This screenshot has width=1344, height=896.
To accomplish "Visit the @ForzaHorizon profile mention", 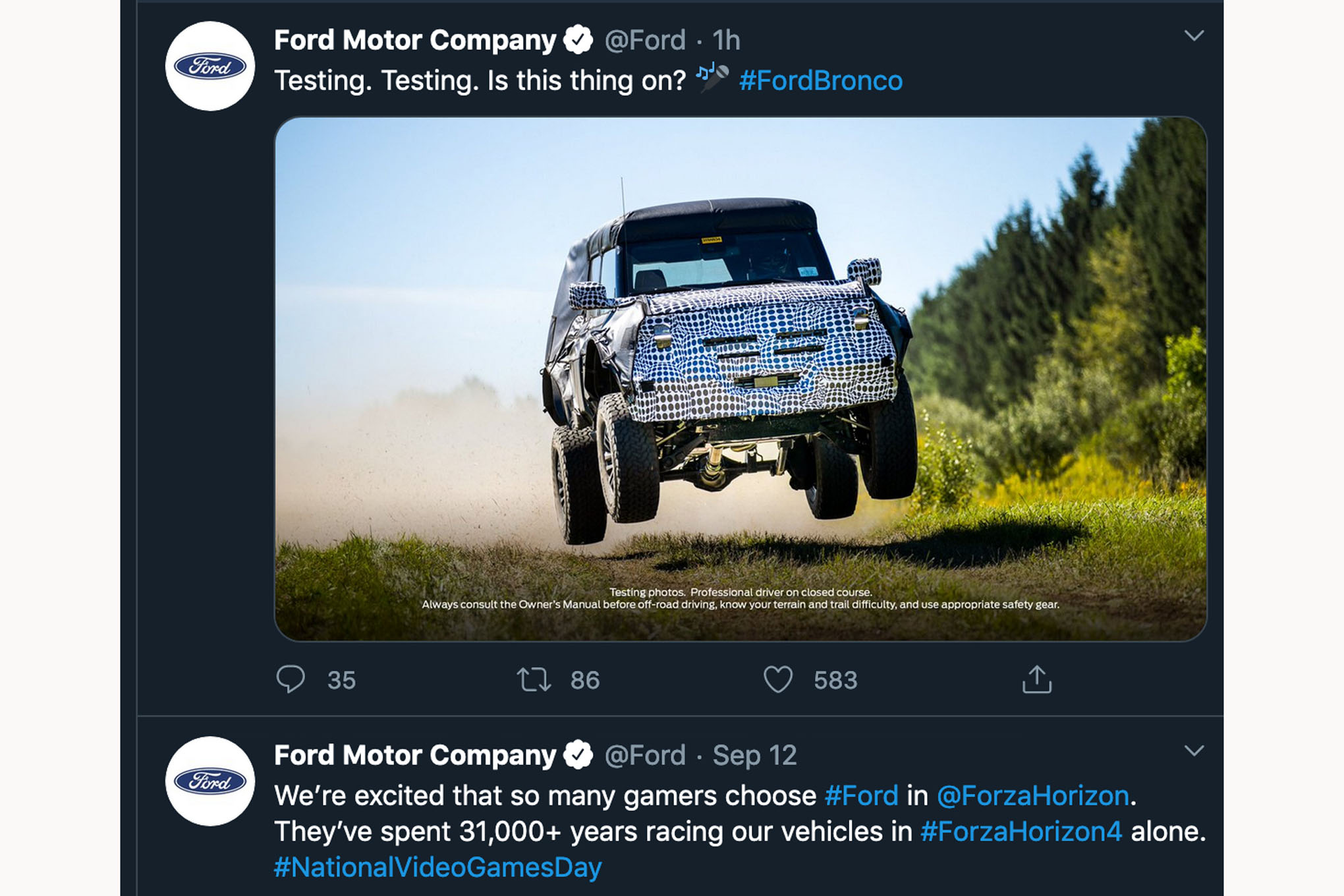I will coord(1032,796).
